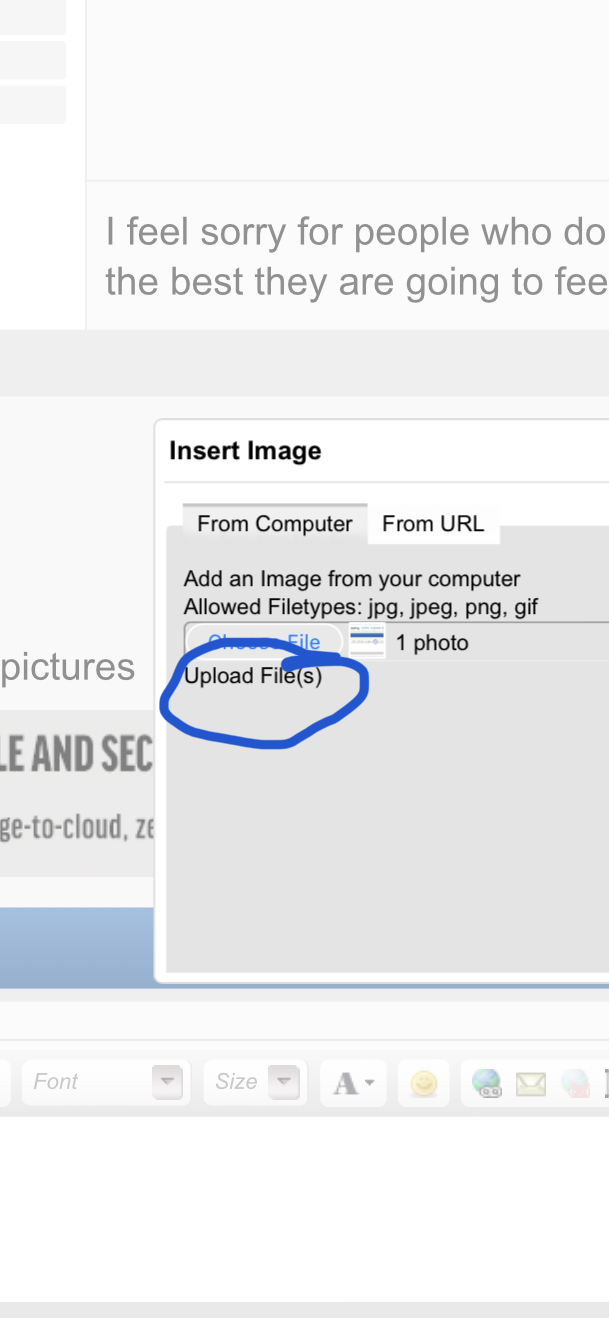Click the 'pictures' text beside the dialog
Screen dimensions: 609x1318
[67, 668]
